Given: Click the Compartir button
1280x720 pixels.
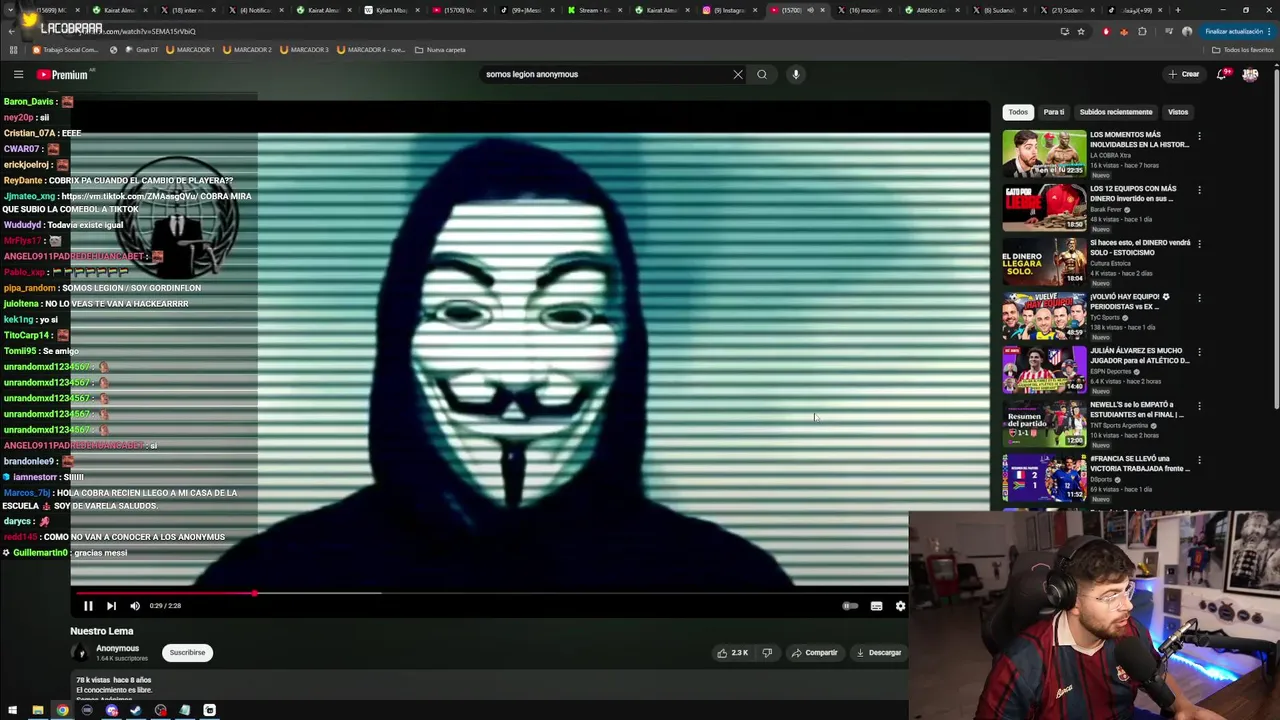Looking at the screenshot, I should tap(815, 653).
